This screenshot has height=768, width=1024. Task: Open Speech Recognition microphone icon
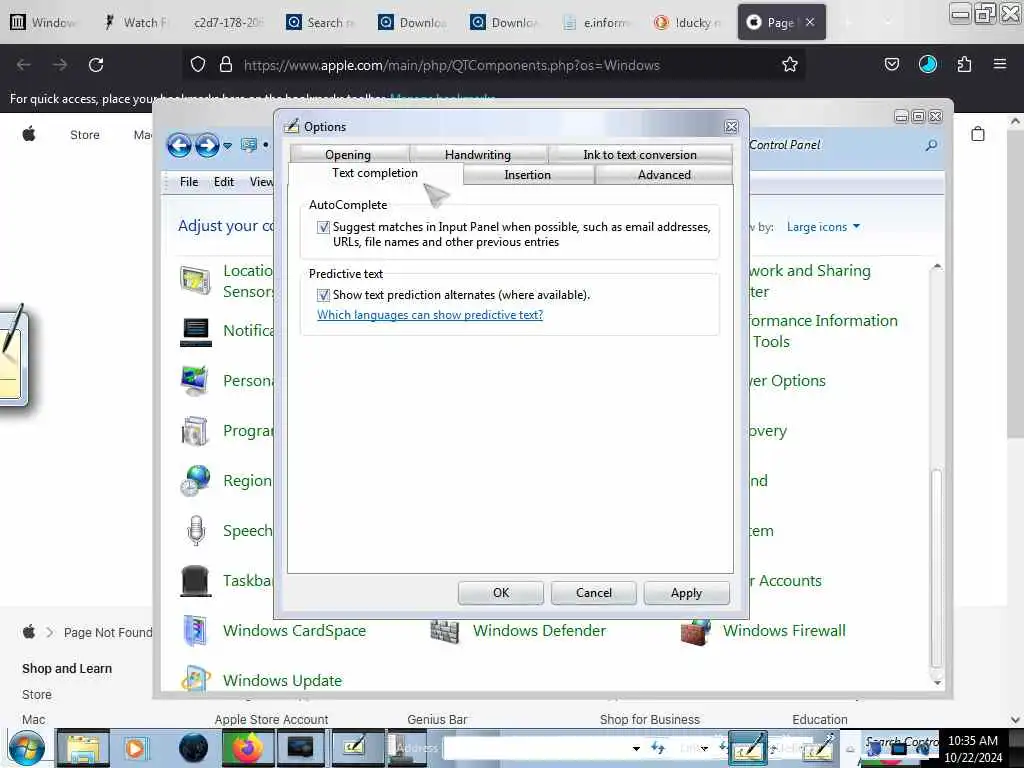point(195,530)
